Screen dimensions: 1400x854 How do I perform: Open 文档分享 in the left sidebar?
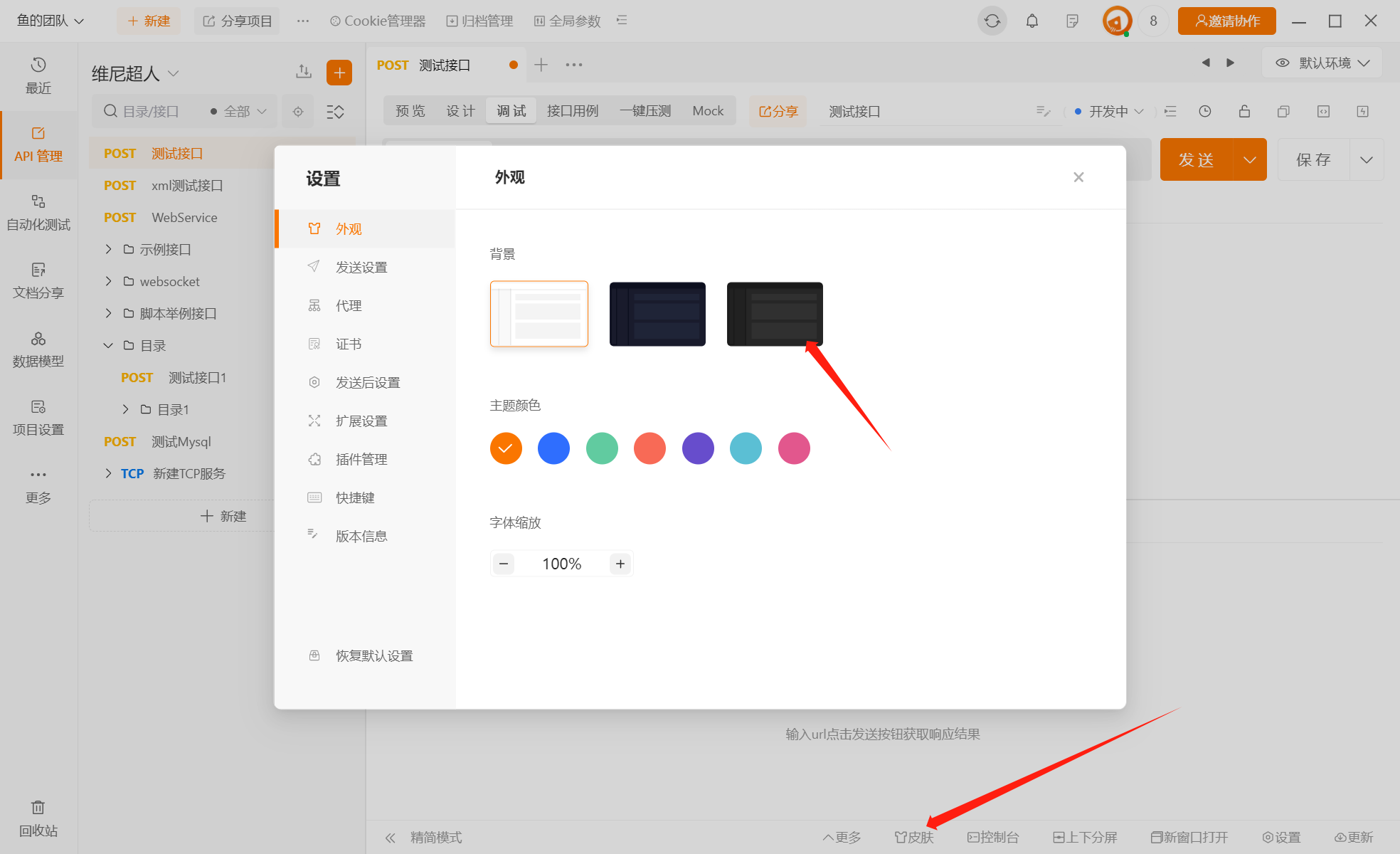[x=38, y=280]
